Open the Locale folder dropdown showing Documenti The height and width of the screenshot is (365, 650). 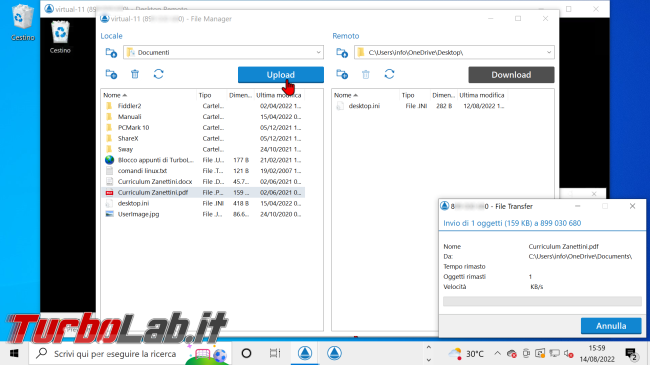223,52
